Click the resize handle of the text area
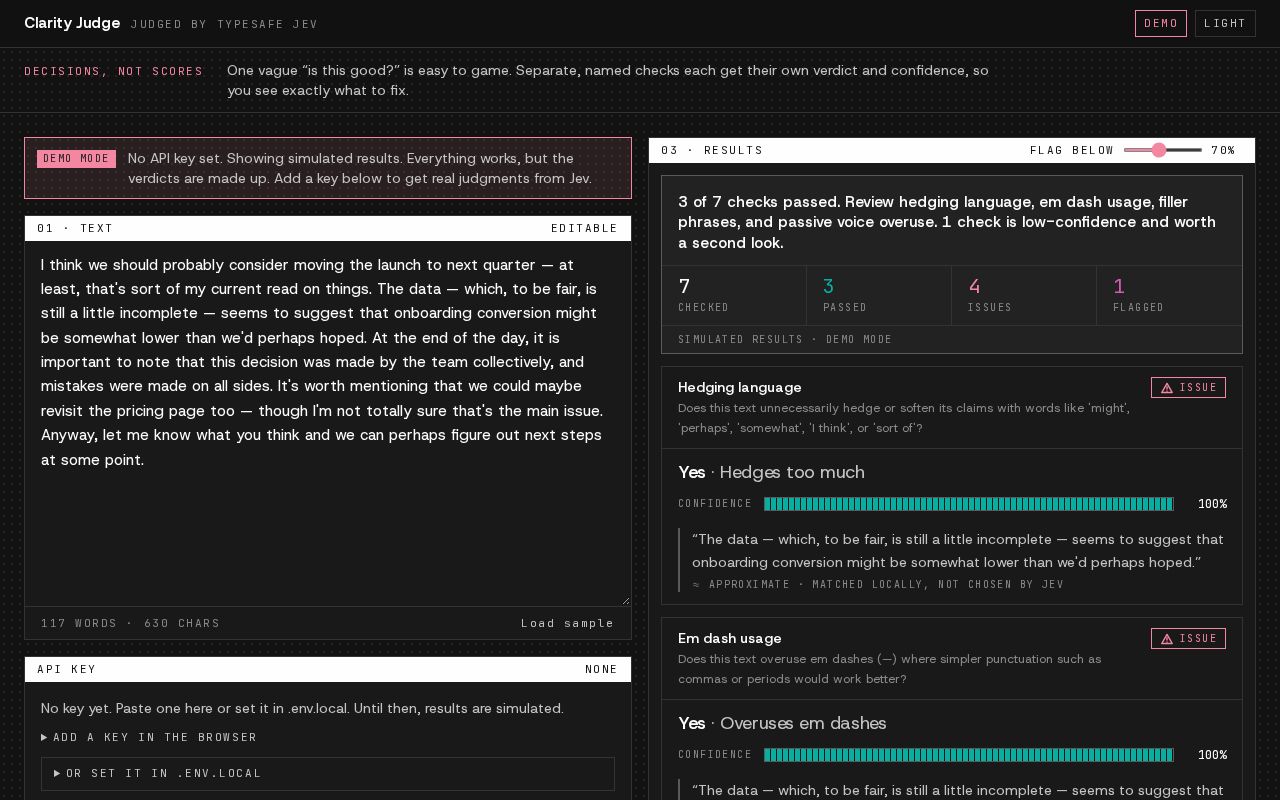 click(x=625, y=600)
